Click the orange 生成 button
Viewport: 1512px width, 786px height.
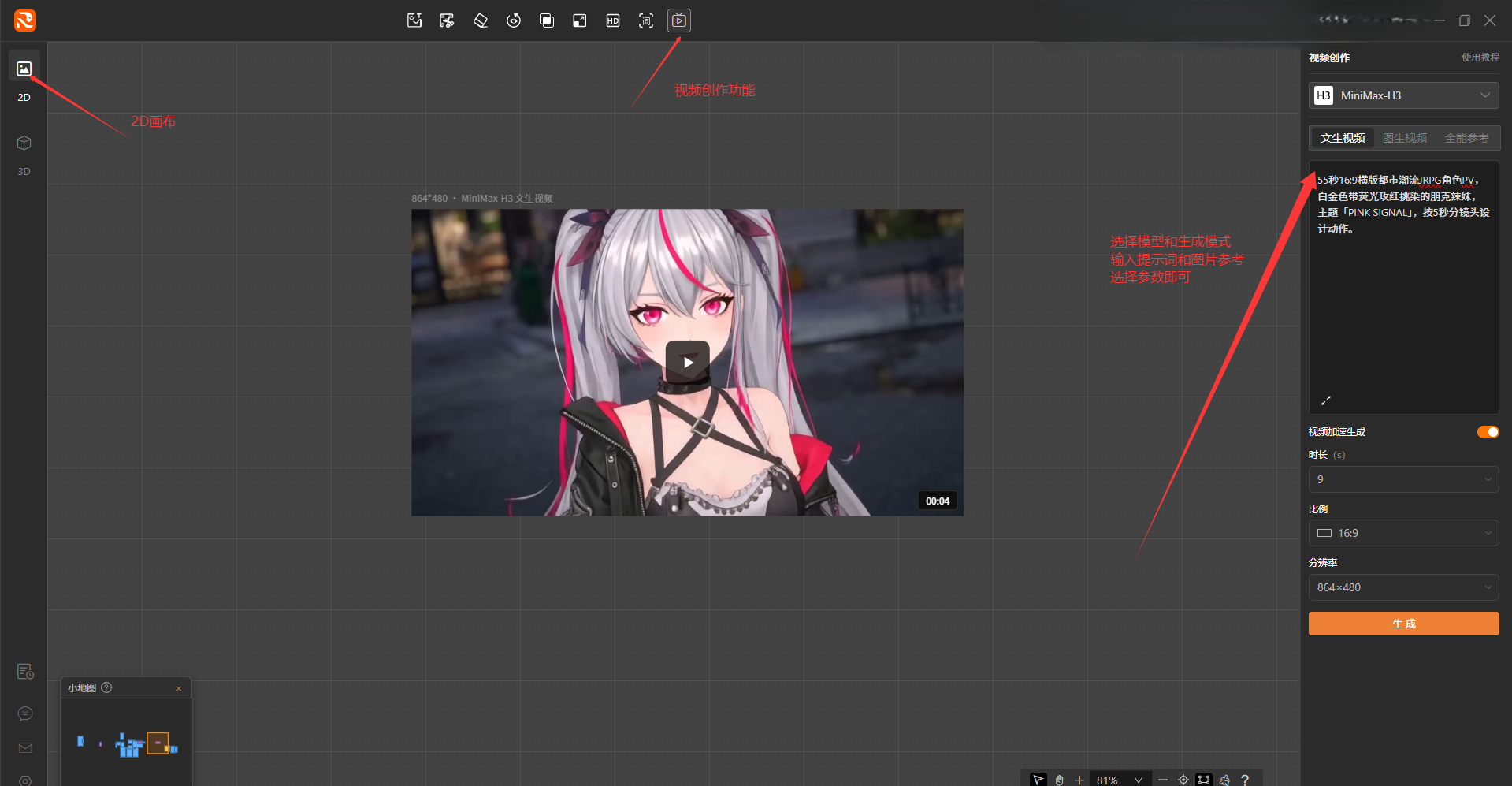click(1403, 624)
